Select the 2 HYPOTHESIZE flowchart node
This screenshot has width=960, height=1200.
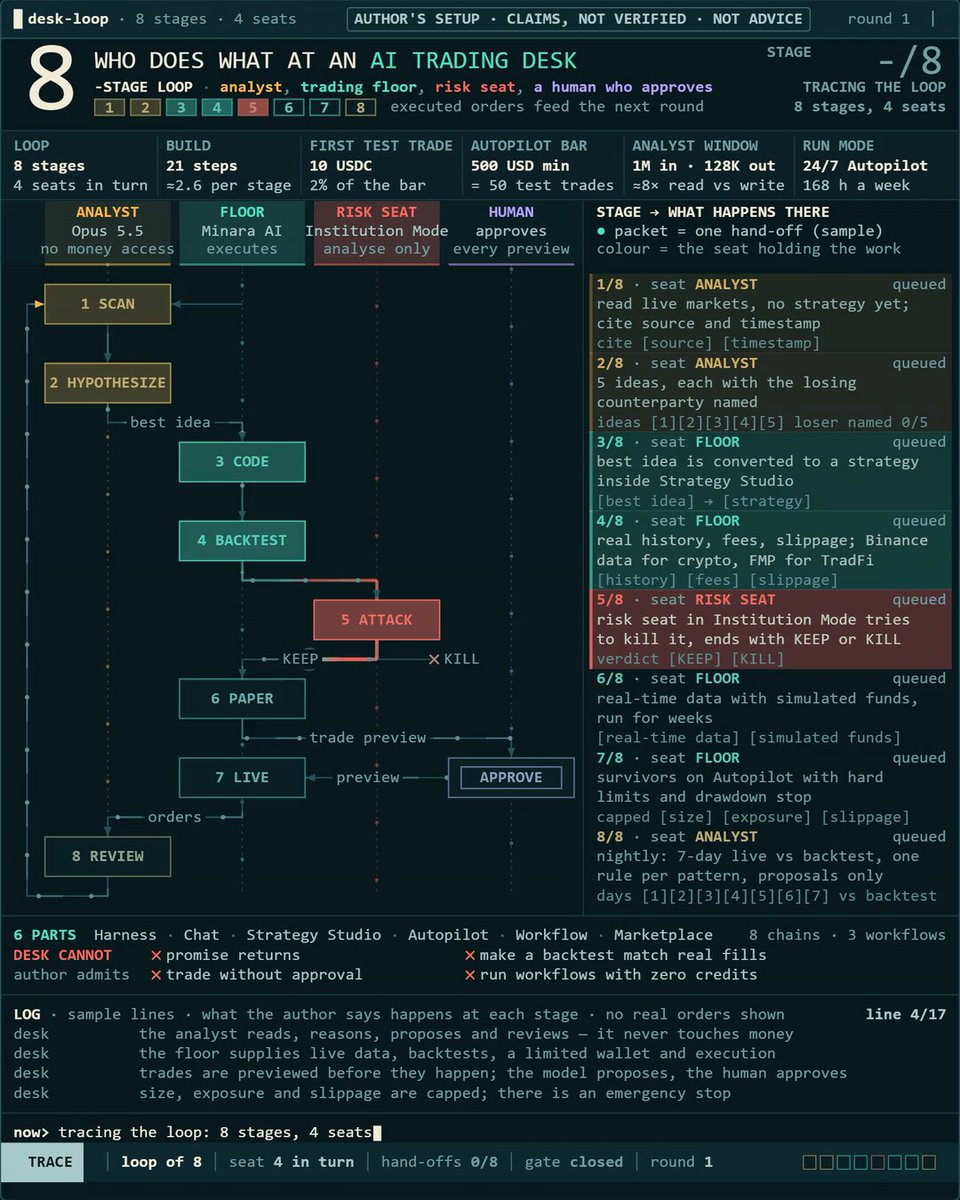pos(108,383)
